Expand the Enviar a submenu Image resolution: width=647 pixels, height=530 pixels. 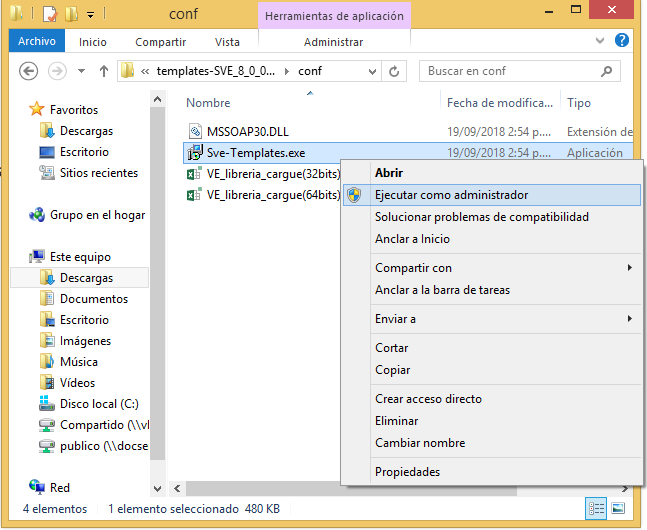492,319
